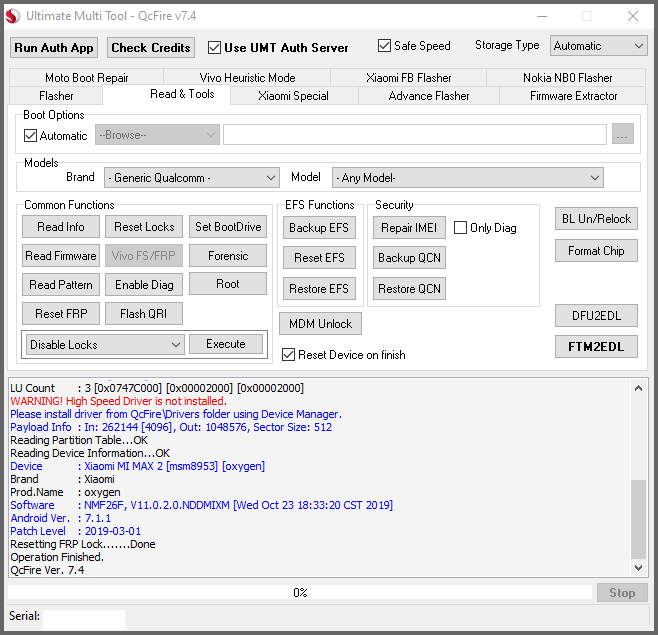The width and height of the screenshot is (658, 635).
Task: Switch to the Vivo Heuristic Mode tab
Action: (x=247, y=78)
